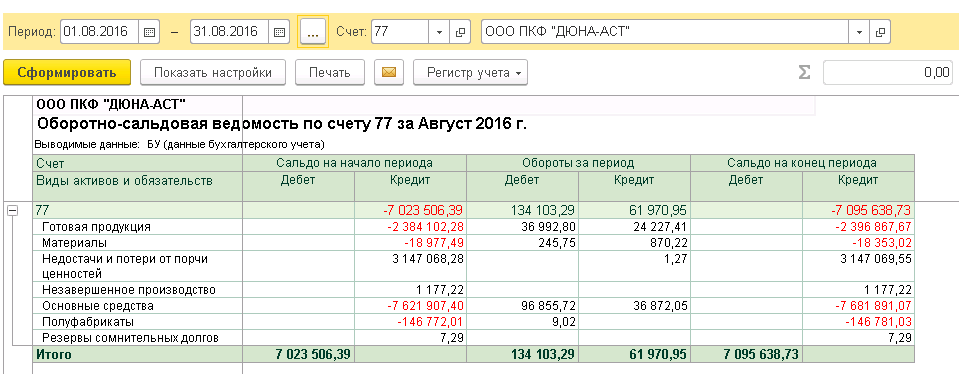Image resolution: width=959 pixels, height=374 pixels.
Task: Open calendar for start date 01.08.2016
Action: point(149,32)
